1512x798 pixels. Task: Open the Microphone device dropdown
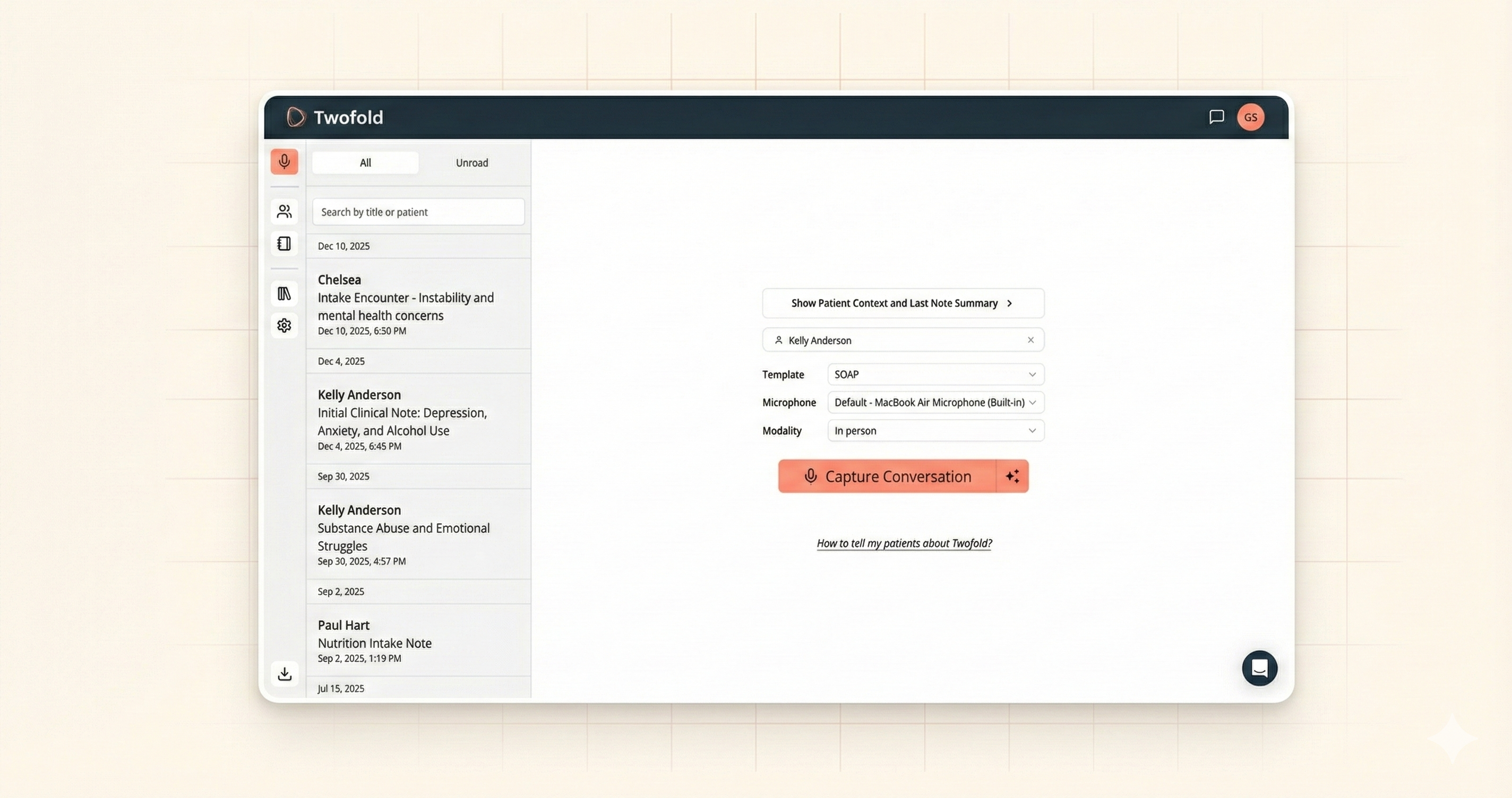tap(935, 403)
